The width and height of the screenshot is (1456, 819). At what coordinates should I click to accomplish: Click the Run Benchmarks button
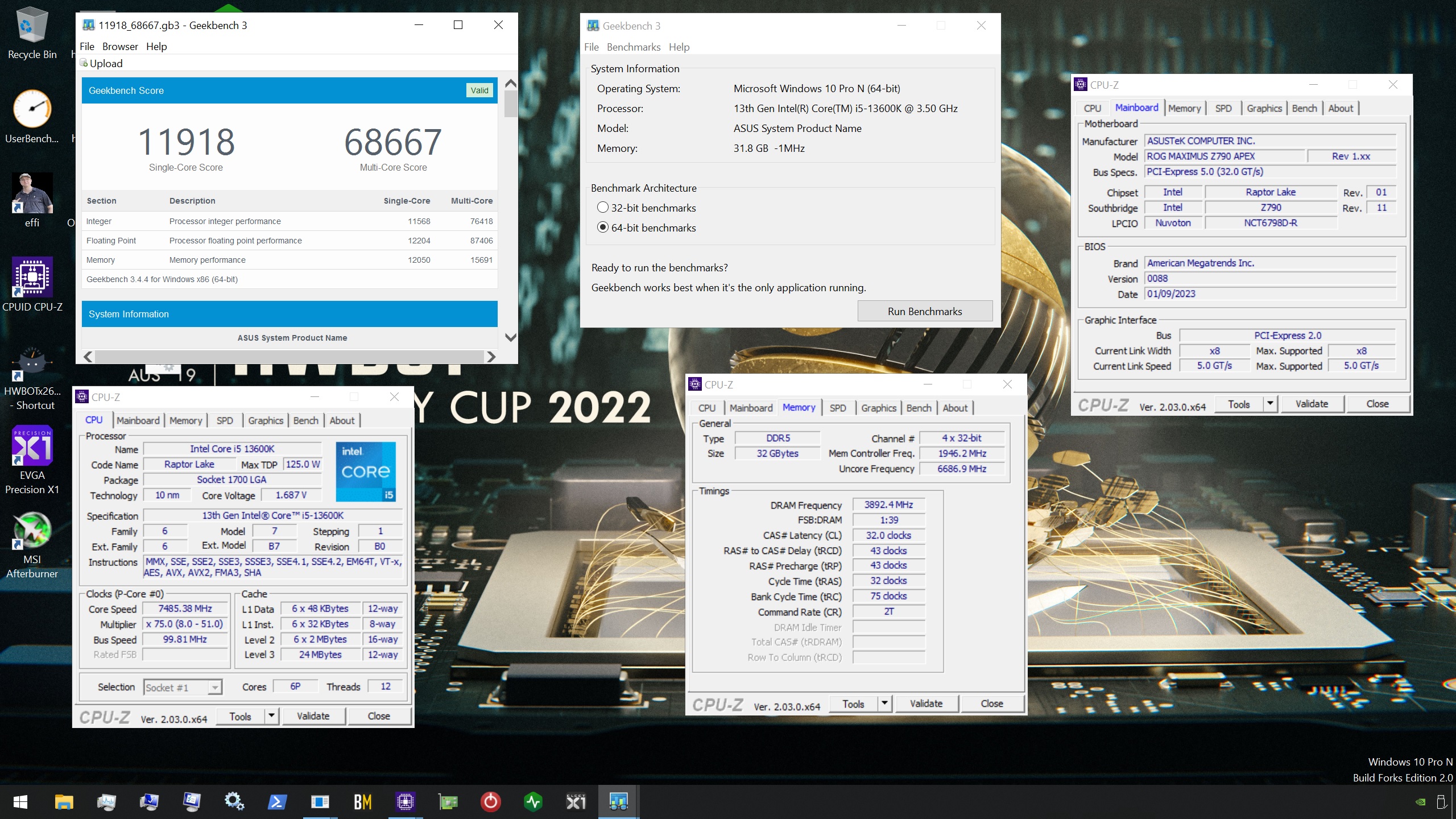click(x=925, y=311)
